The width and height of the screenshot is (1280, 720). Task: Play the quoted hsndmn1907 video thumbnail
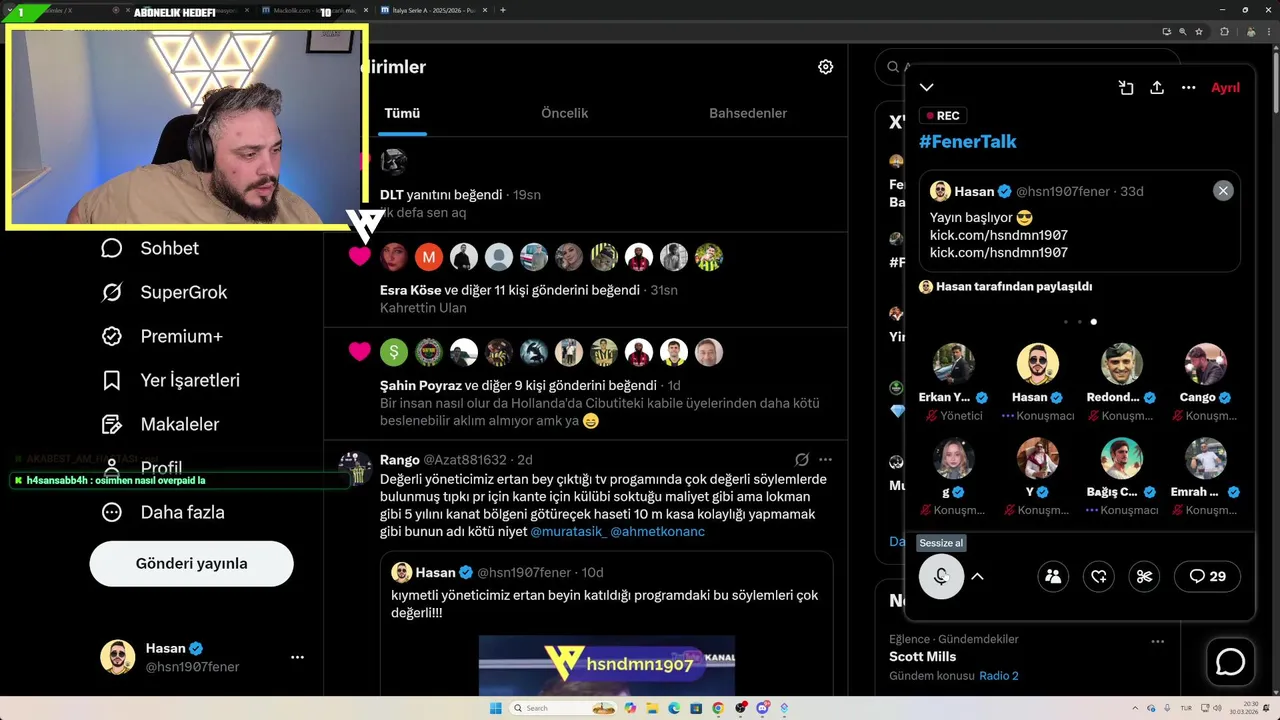(x=607, y=666)
